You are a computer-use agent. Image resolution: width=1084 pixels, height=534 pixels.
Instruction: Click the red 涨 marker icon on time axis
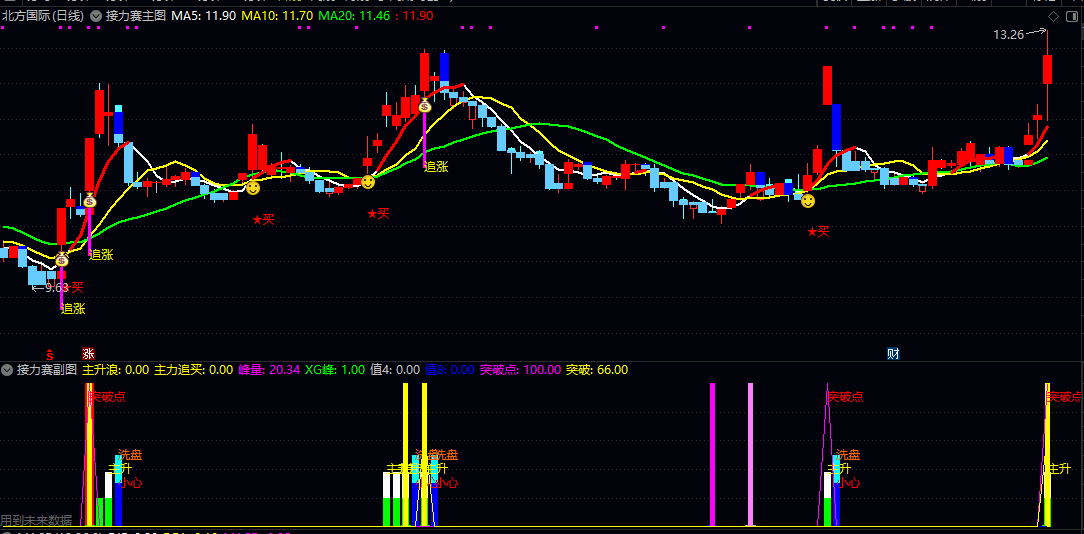tap(88, 354)
